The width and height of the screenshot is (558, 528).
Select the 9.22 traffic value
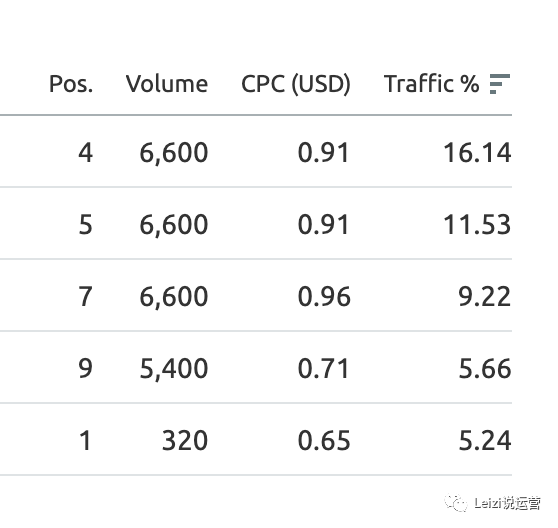(x=484, y=296)
